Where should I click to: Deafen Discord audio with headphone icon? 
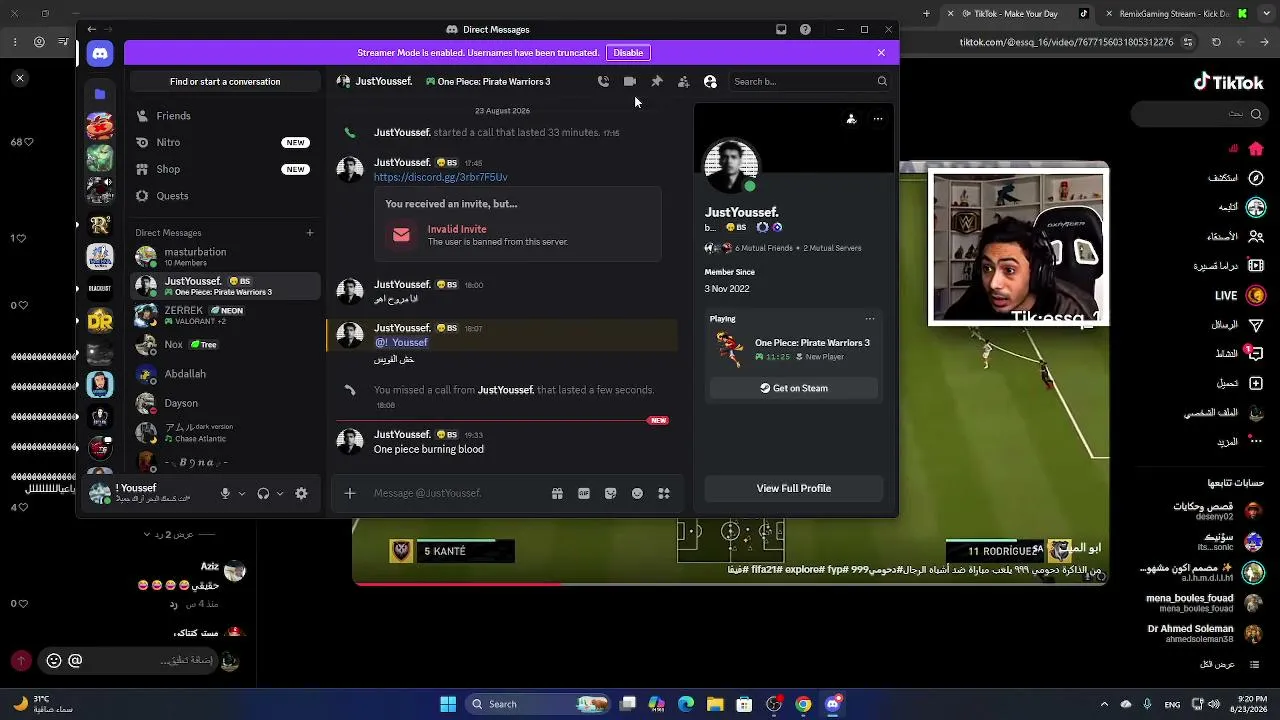coord(263,494)
